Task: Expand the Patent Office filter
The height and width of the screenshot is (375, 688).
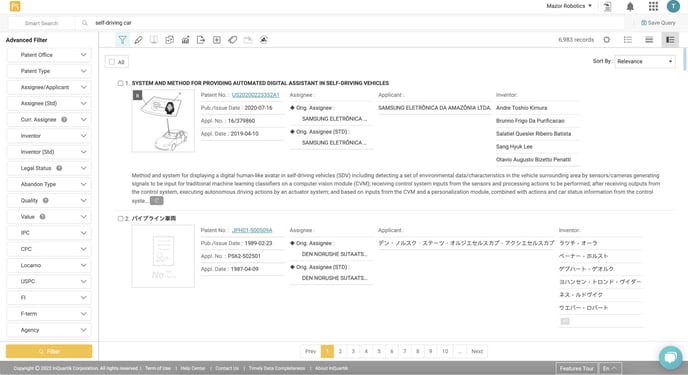Action: [x=49, y=55]
